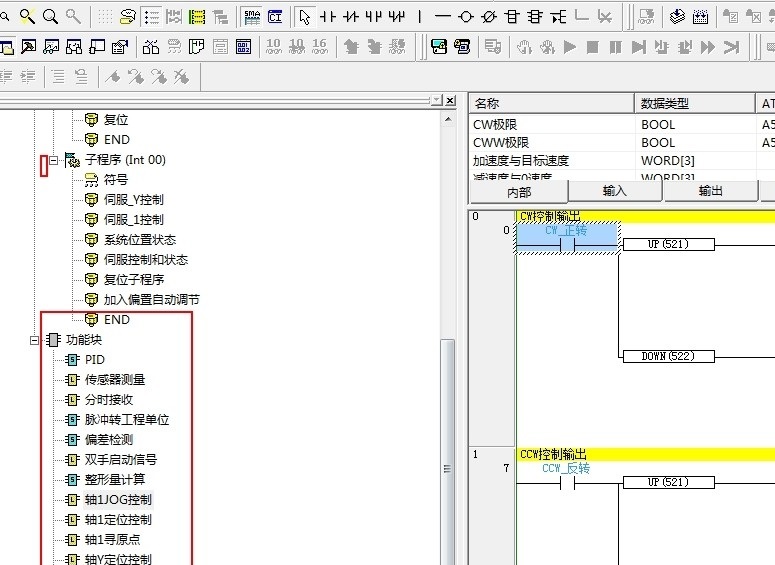
Task: Insert a new open contact OR
Action: [x=374, y=17]
